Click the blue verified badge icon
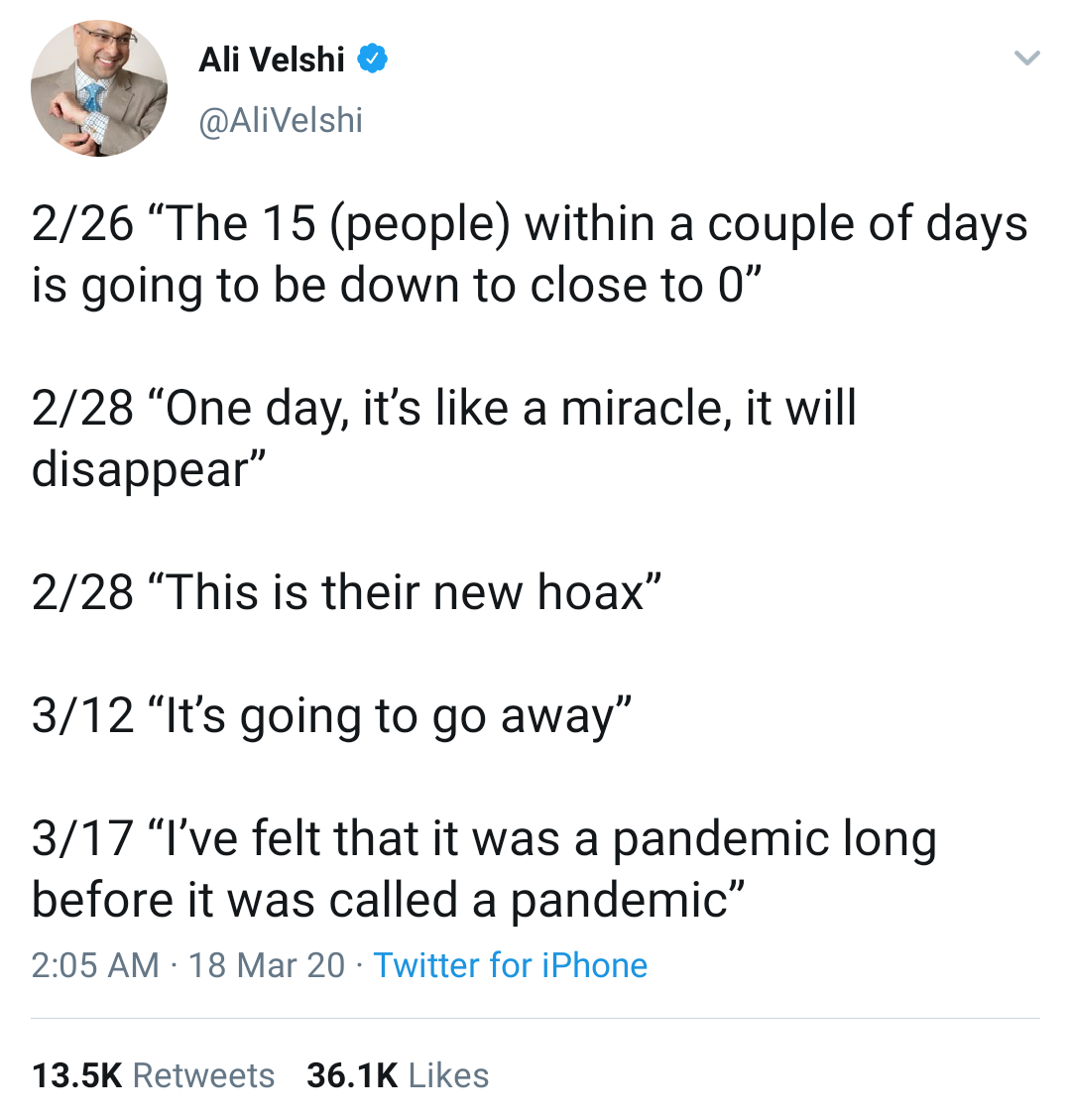The height and width of the screenshot is (1120, 1071). [372, 59]
